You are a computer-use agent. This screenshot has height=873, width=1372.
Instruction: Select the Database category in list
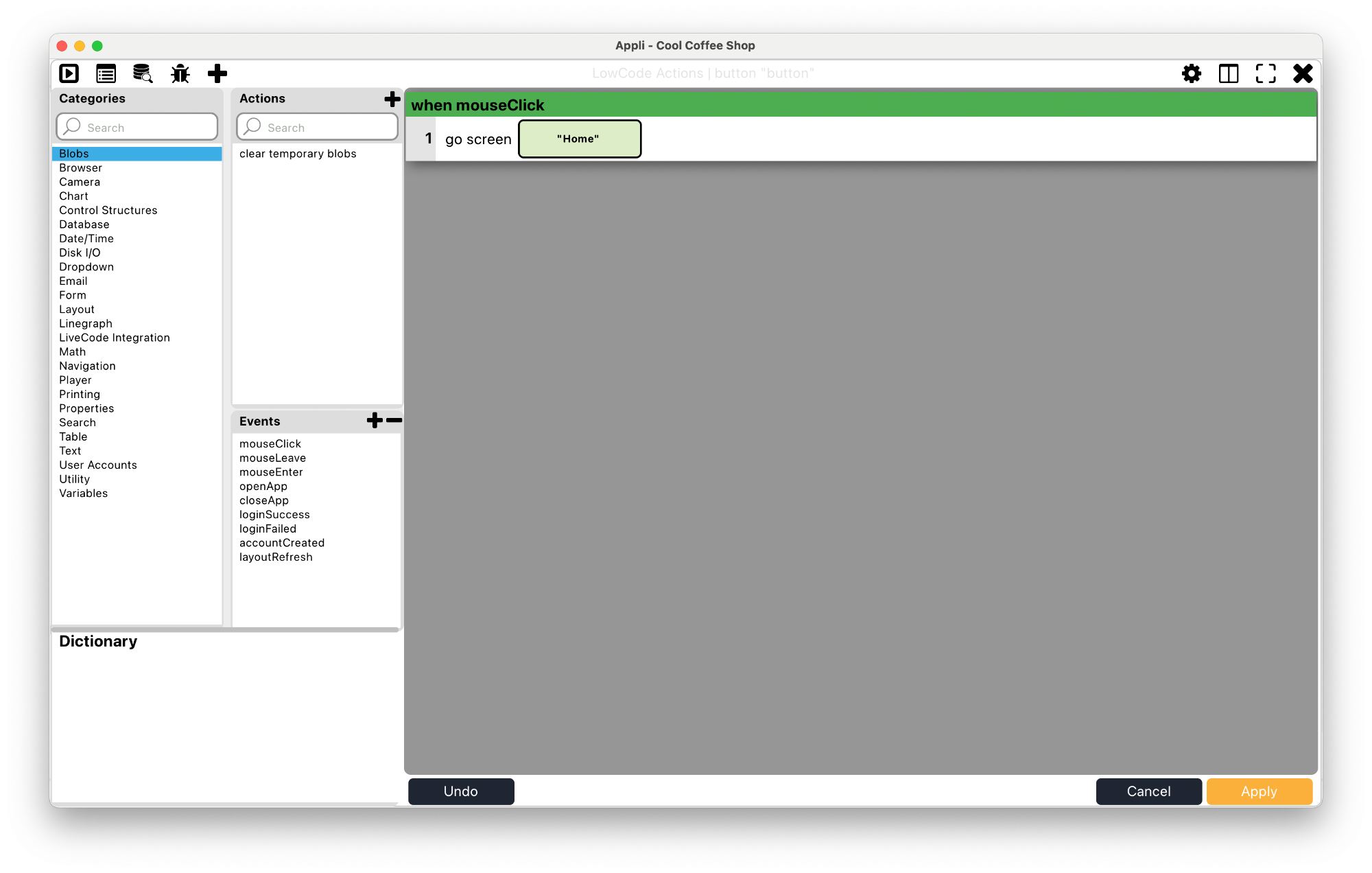point(84,224)
